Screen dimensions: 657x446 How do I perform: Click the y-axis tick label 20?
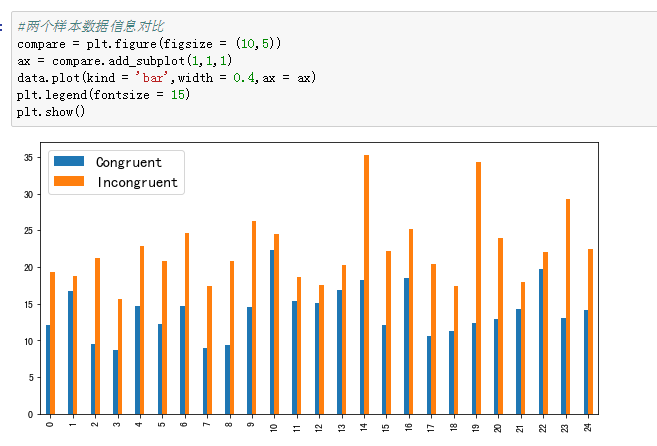pyautogui.click(x=28, y=267)
